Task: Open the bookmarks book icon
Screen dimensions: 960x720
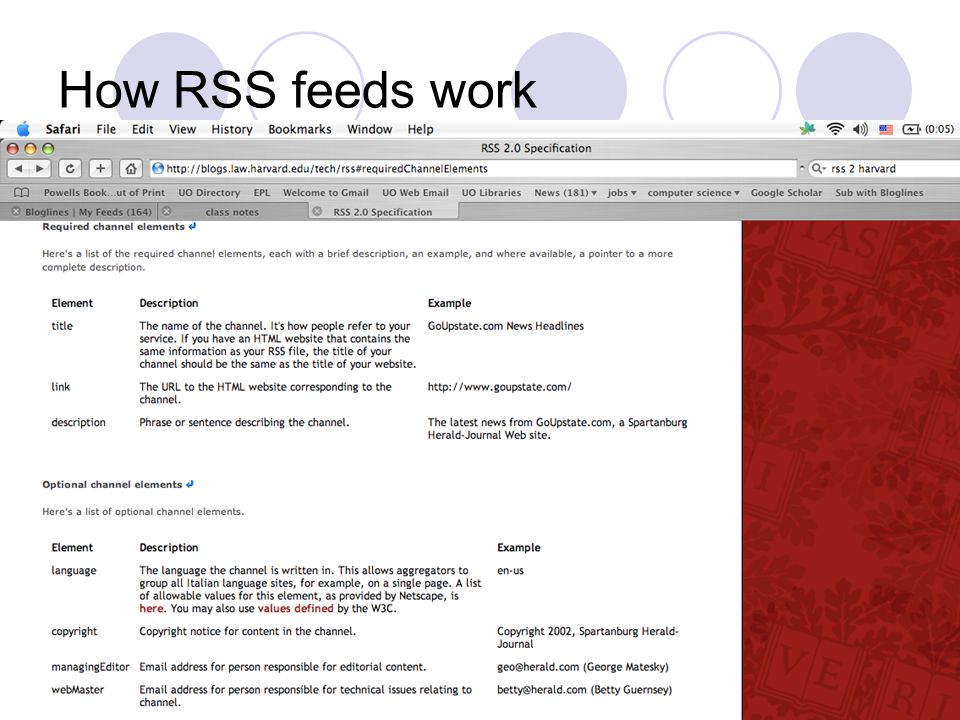Action: coord(21,193)
